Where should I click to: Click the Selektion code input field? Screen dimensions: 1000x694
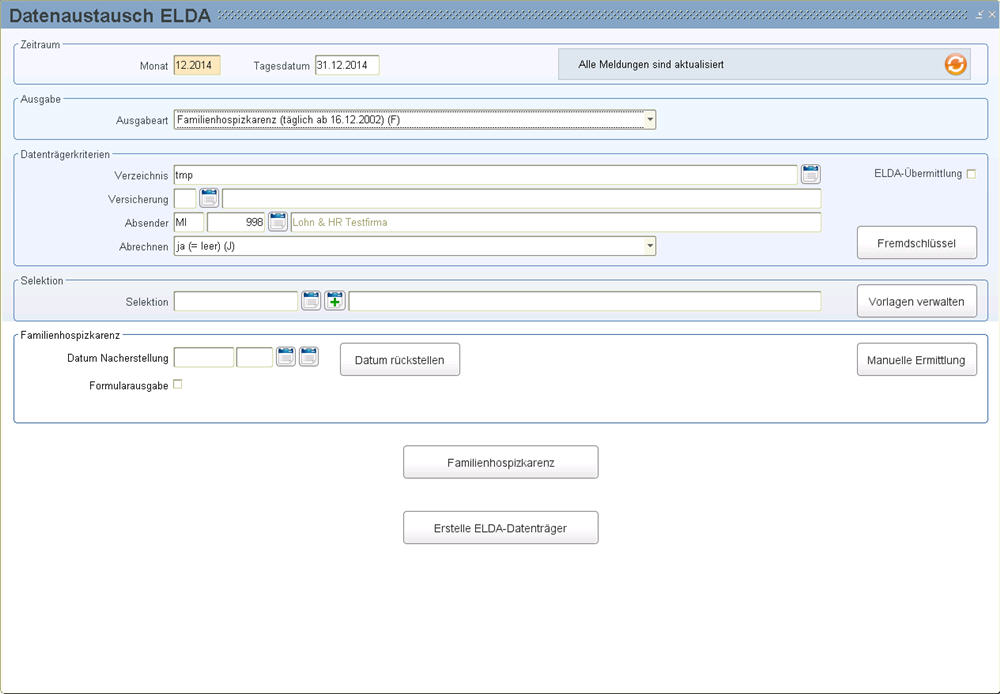click(236, 301)
